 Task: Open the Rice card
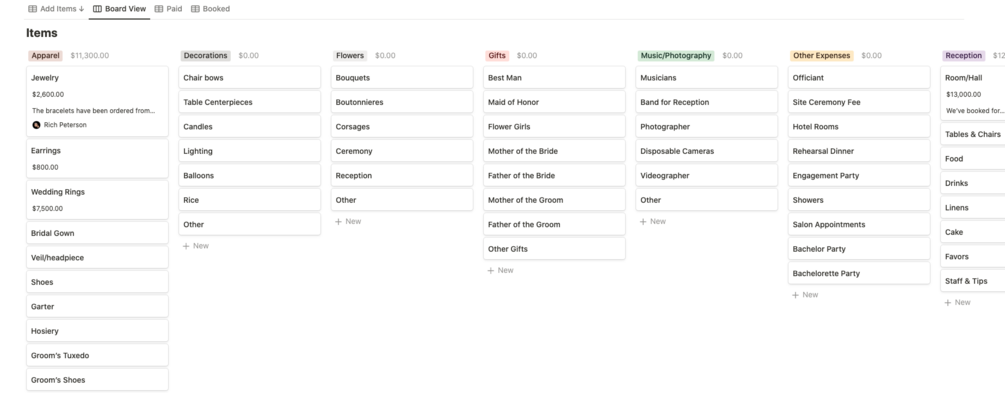click(249, 200)
